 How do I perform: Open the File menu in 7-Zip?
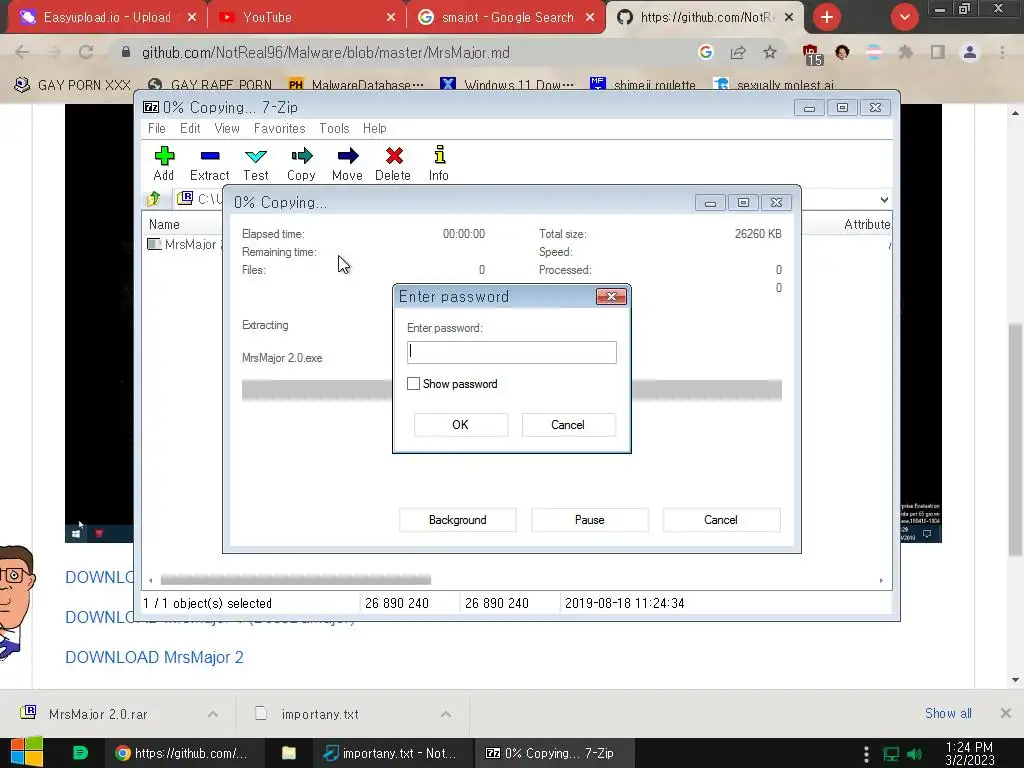coord(157,128)
